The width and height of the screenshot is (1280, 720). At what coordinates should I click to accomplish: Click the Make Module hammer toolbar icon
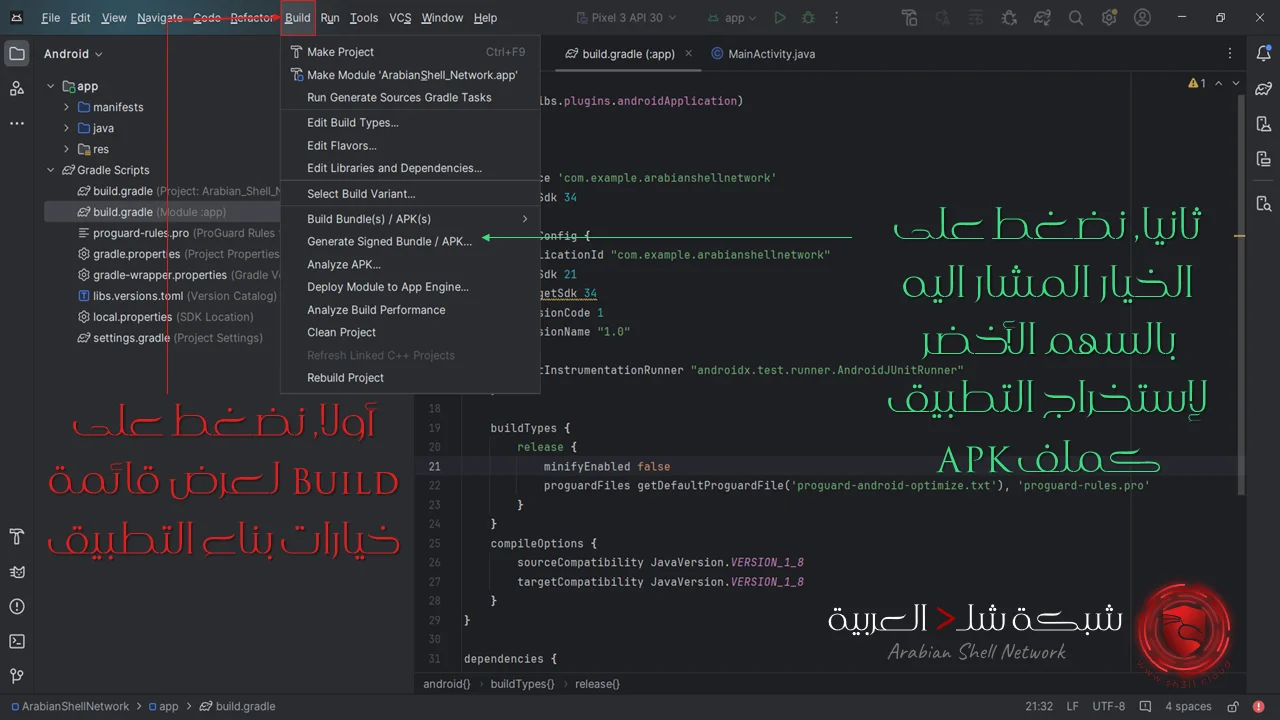(x=909, y=18)
